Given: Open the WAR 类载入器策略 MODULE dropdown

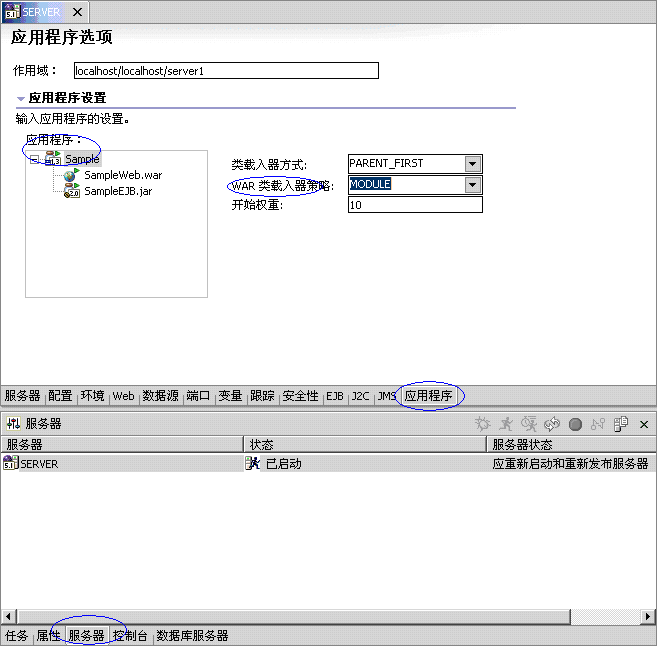Looking at the screenshot, I should (x=472, y=185).
